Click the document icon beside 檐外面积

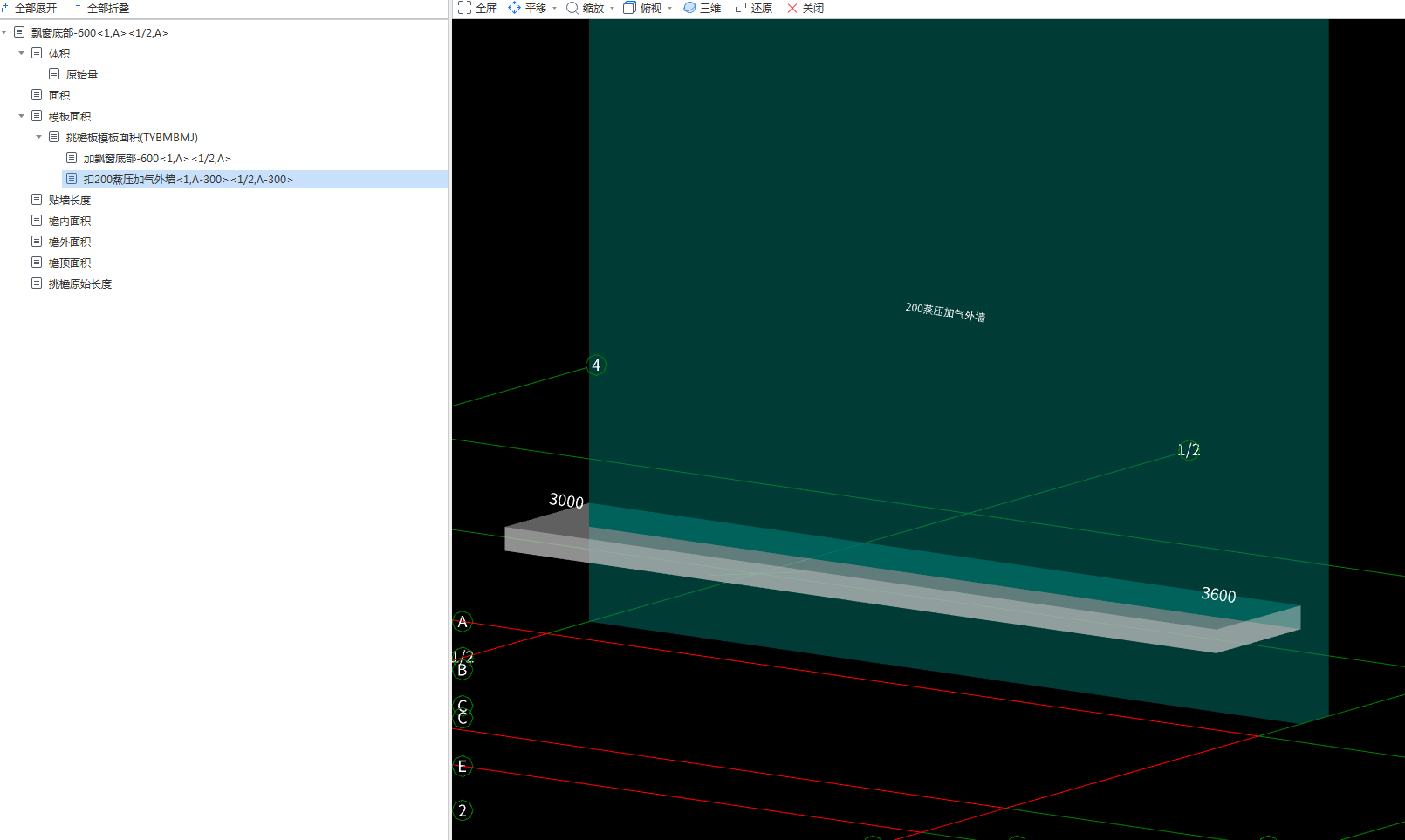pyautogui.click(x=37, y=242)
